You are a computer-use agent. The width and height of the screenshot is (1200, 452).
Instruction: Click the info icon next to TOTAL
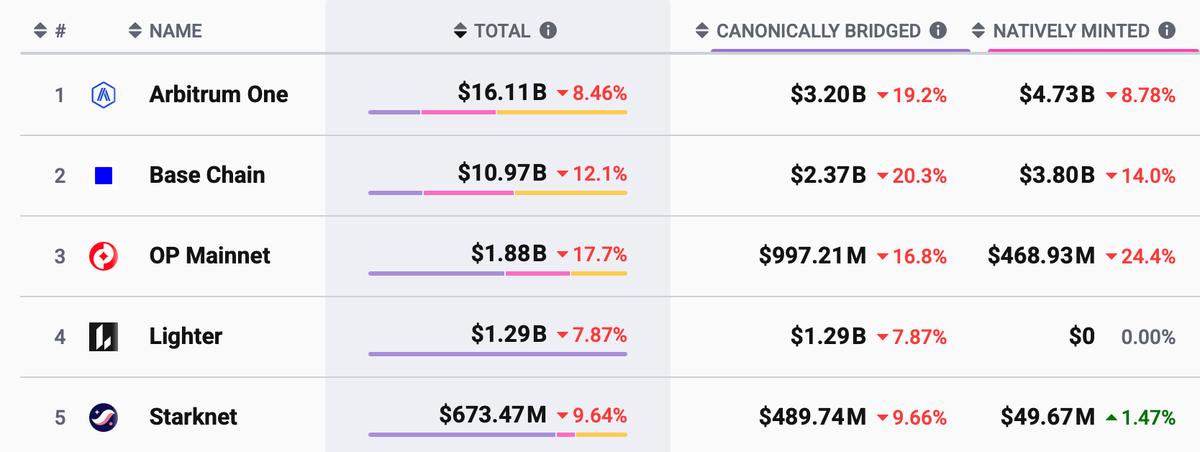click(548, 31)
